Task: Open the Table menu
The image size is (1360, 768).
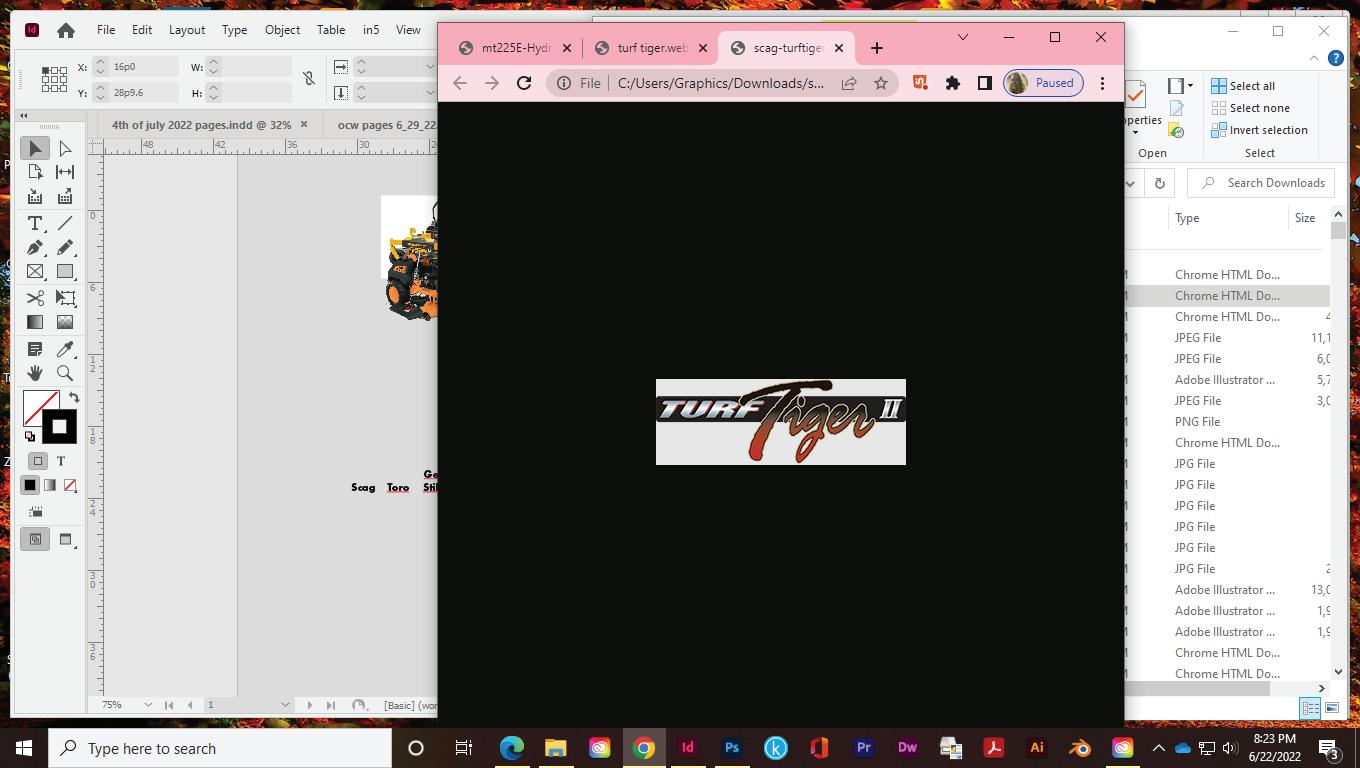Action: pos(331,30)
